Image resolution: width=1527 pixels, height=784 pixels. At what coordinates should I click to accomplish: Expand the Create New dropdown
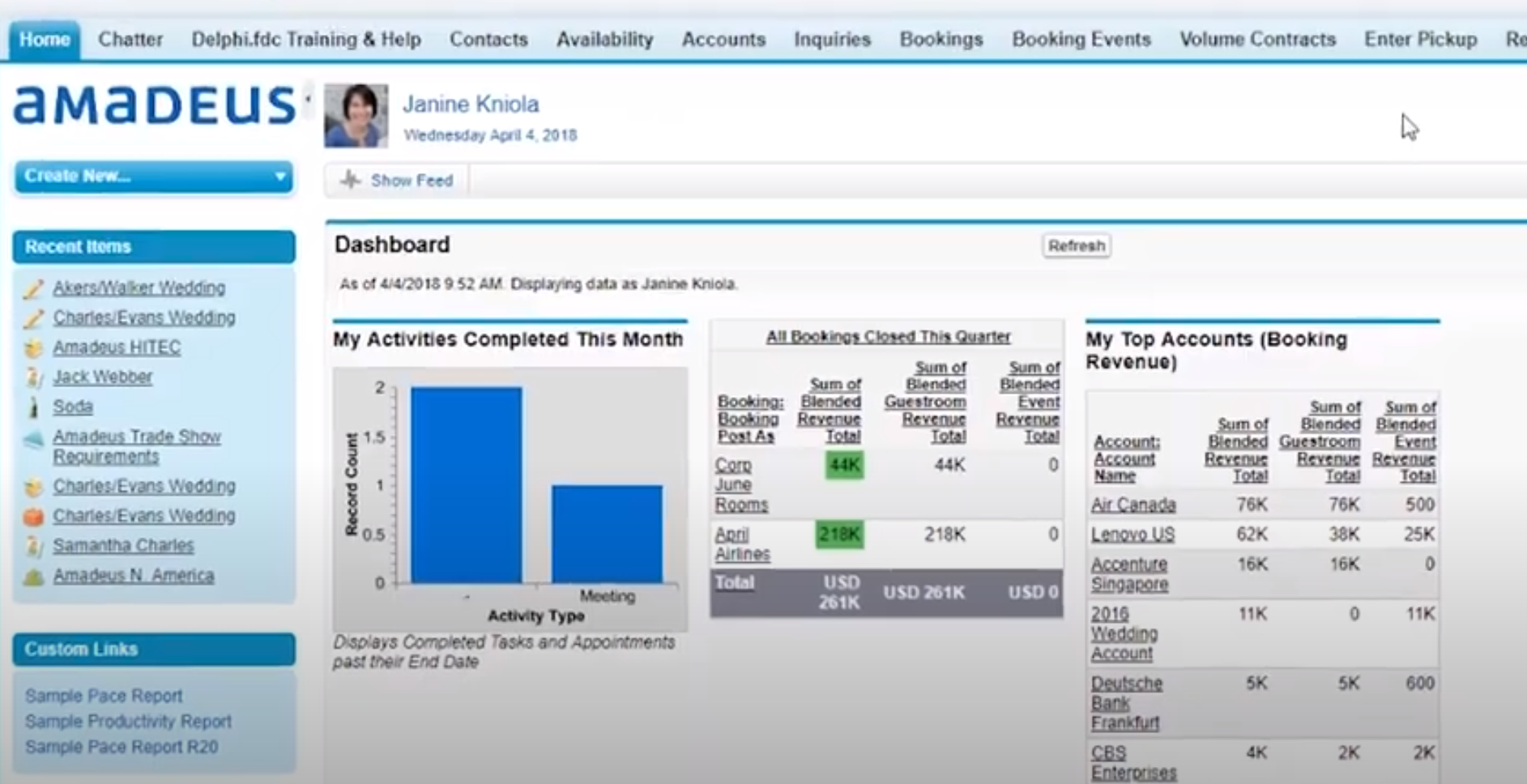pyautogui.click(x=154, y=177)
